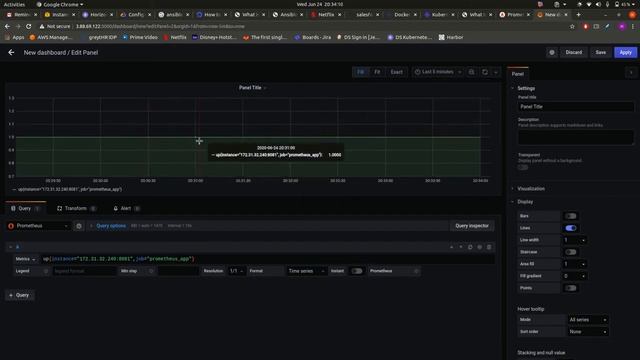This screenshot has height=360, width=640.
Task: Click the Description text area
Action: (x=576, y=137)
